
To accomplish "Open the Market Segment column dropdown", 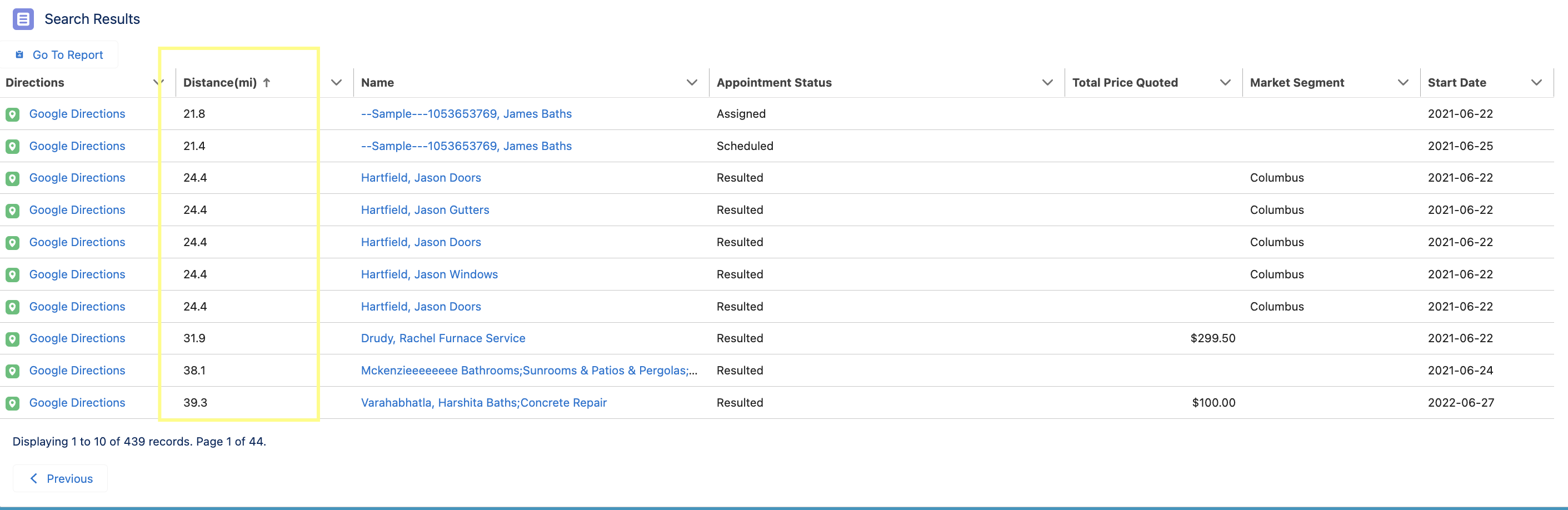I will point(1403,82).
